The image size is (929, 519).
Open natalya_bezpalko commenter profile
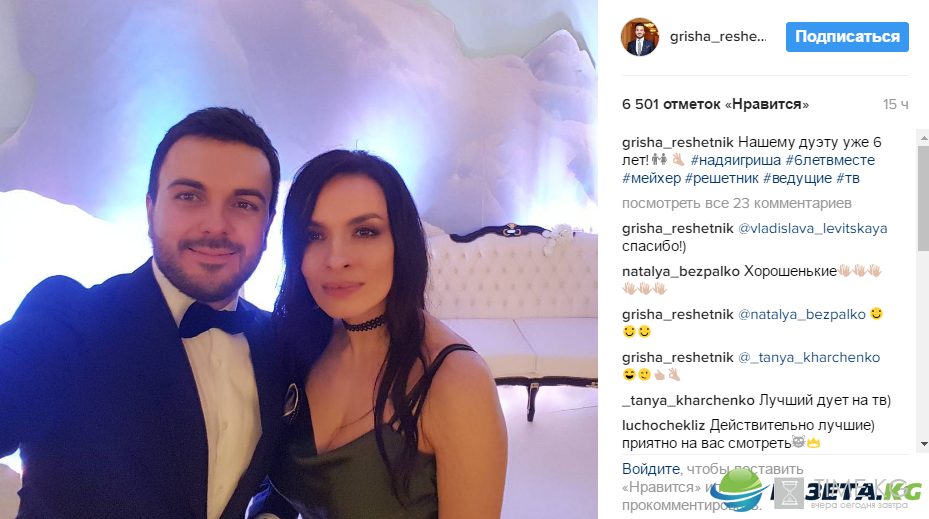tap(681, 271)
